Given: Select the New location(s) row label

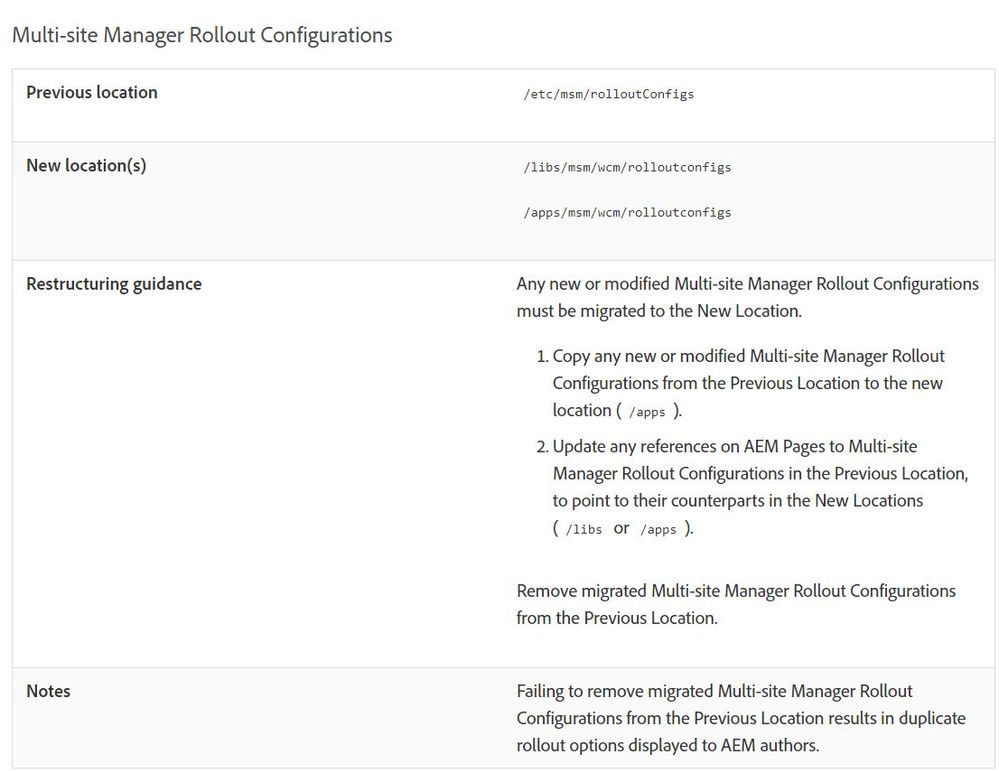Looking at the screenshot, I should (86, 165).
